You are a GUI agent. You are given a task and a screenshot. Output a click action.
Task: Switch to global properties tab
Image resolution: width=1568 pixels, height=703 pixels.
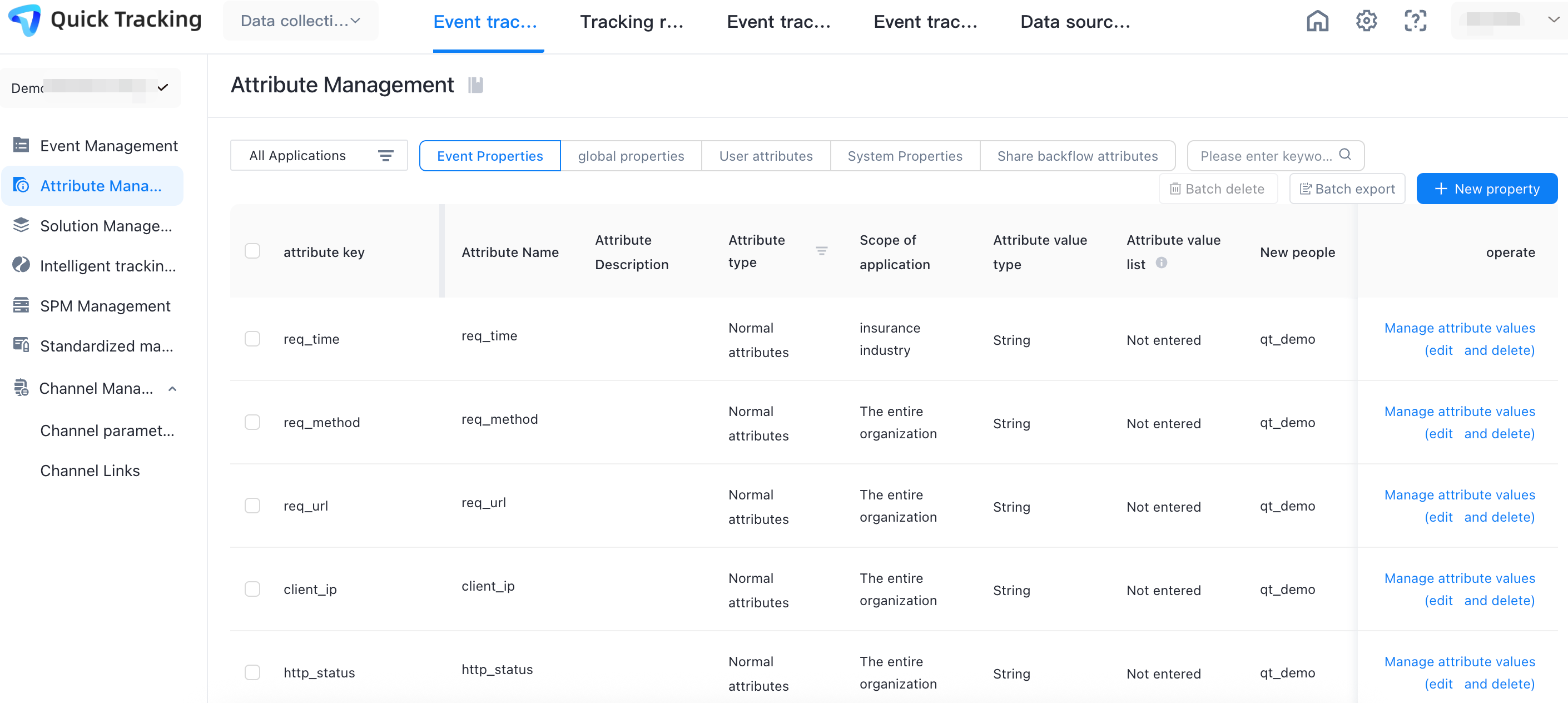coord(631,156)
